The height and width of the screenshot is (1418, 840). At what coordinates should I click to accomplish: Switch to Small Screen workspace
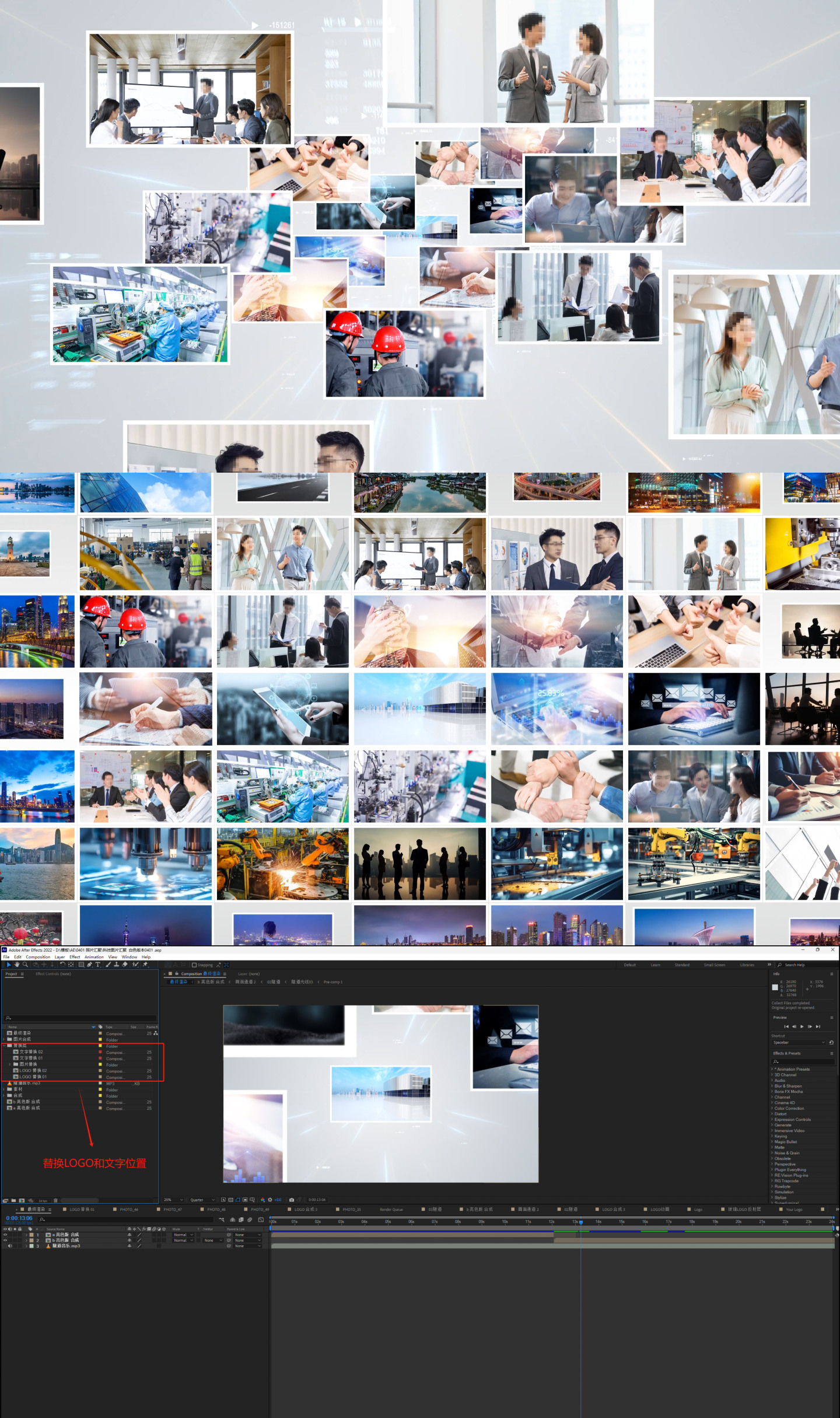coord(715,965)
